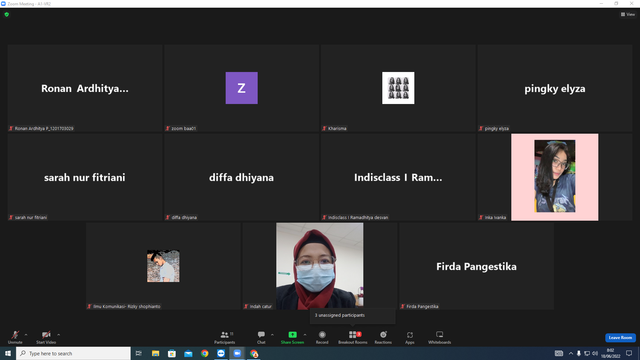Open the taskbar clock and date

pos(610,353)
